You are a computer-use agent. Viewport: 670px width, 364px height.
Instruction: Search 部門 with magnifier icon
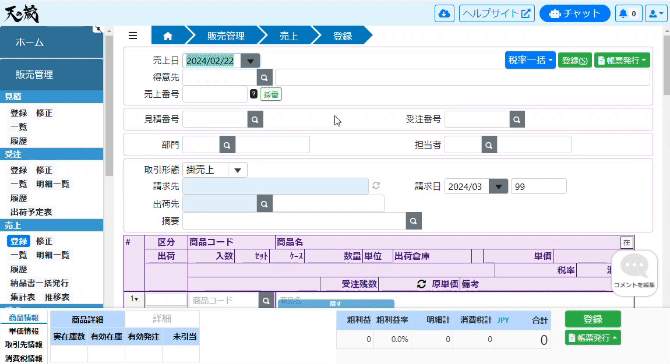point(227,145)
